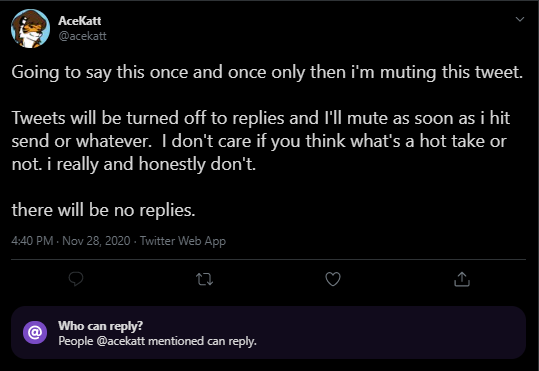The width and height of the screenshot is (539, 371).
Task: Like the tweet with the heart icon
Action: (x=333, y=279)
